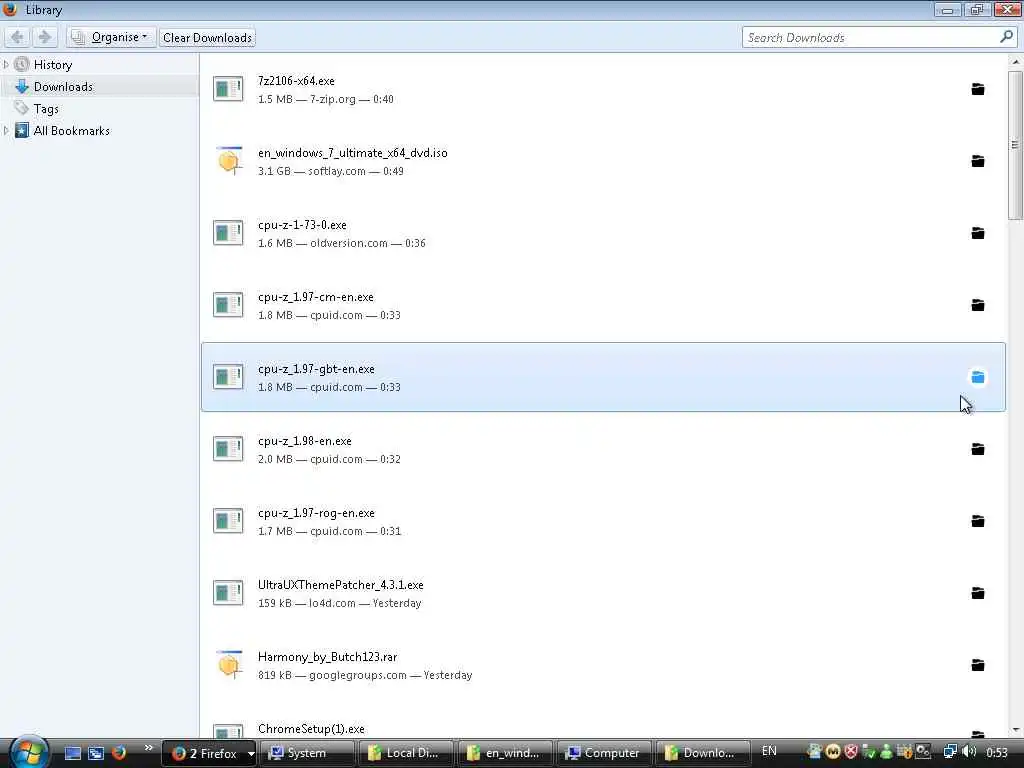Click the file icon of Harmony_by_Butch123.rar

[229, 665]
